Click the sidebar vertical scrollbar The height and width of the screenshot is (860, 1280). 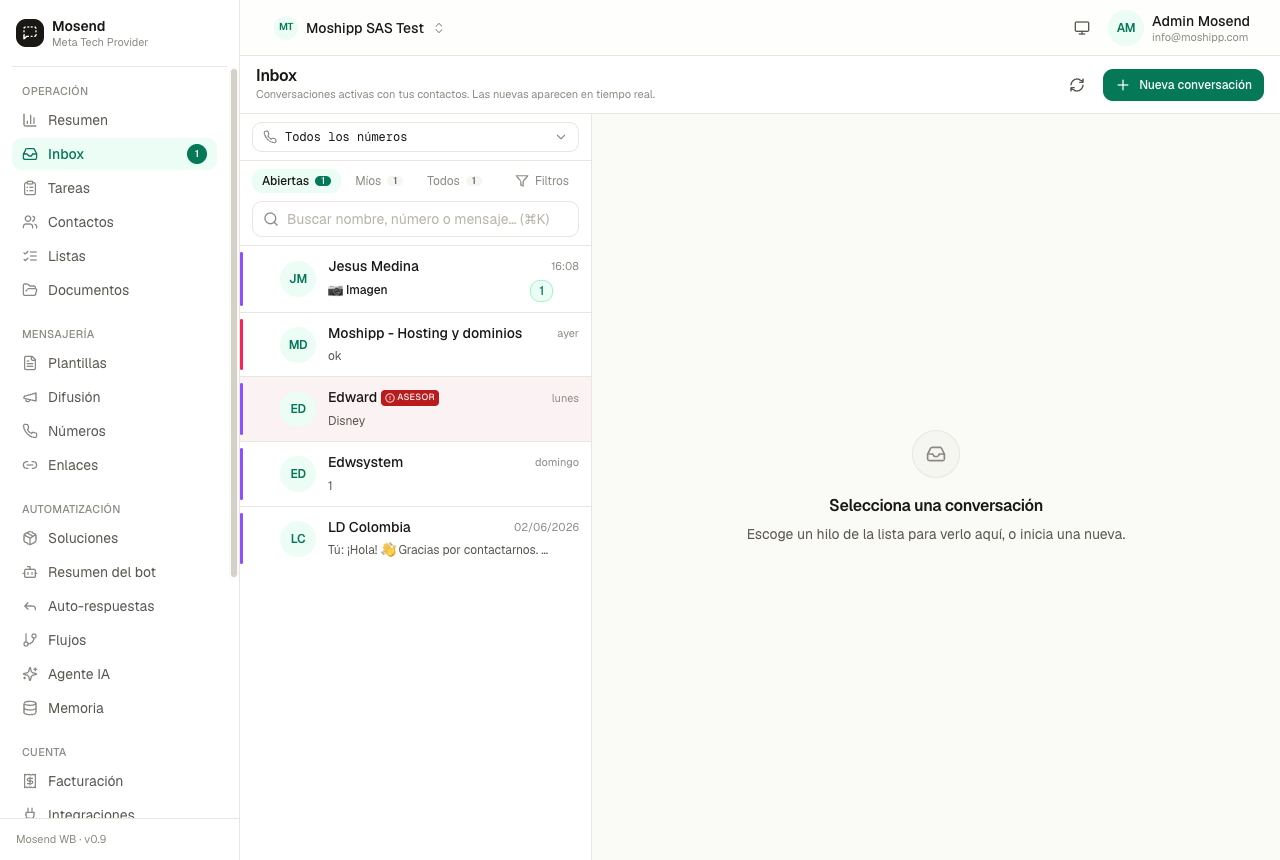pyautogui.click(x=234, y=323)
